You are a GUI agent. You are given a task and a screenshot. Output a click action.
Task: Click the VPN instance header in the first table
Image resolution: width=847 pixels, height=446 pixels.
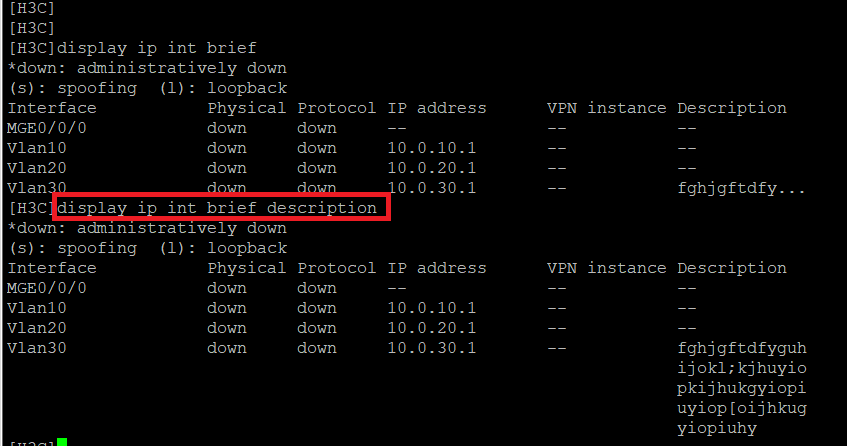(606, 108)
